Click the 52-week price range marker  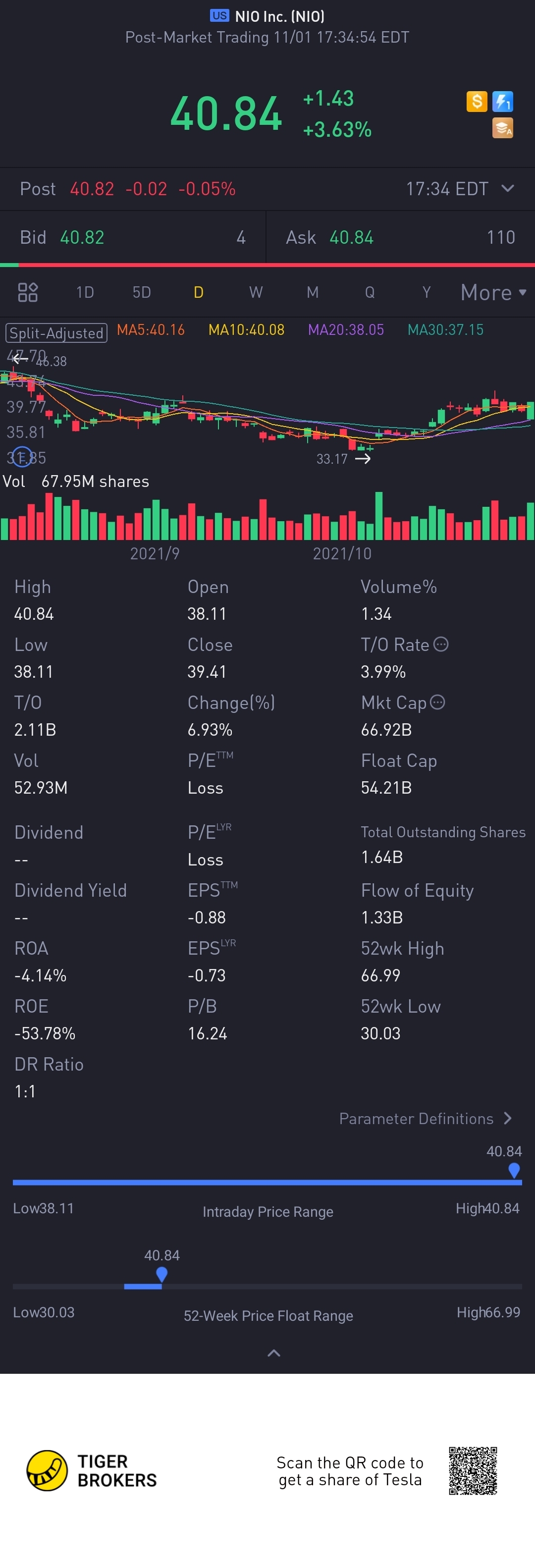162,1273
